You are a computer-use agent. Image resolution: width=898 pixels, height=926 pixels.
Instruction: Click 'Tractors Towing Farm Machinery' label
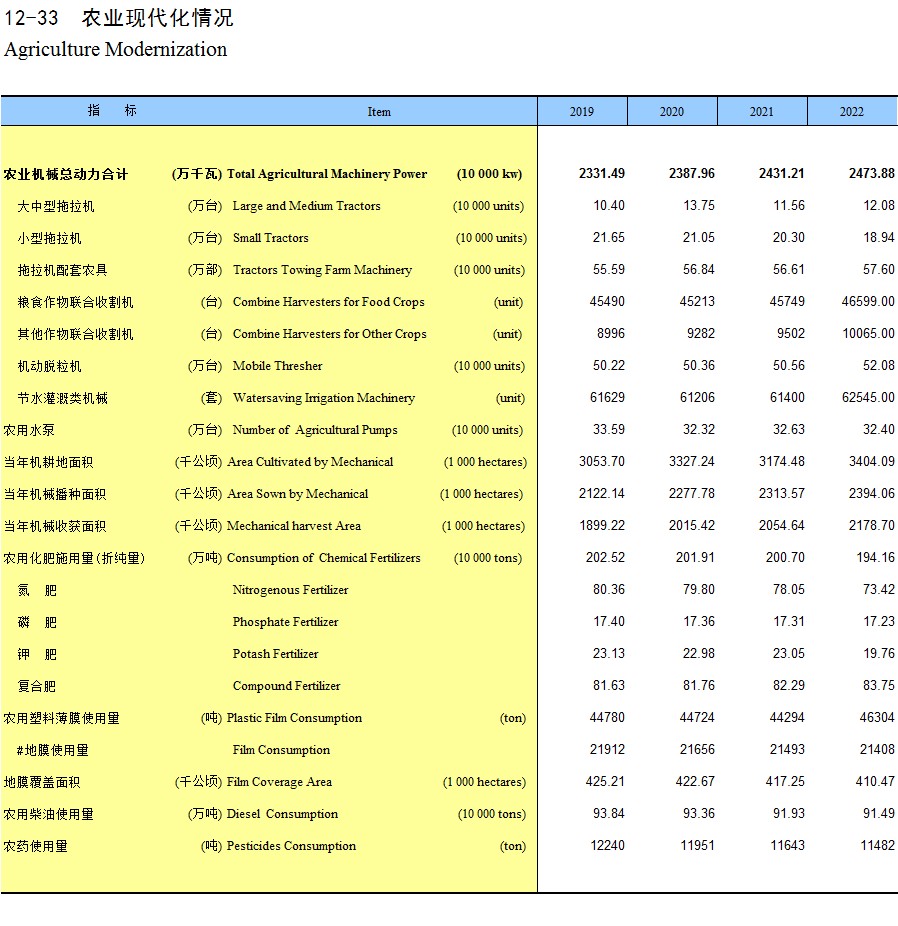pyautogui.click(x=322, y=269)
